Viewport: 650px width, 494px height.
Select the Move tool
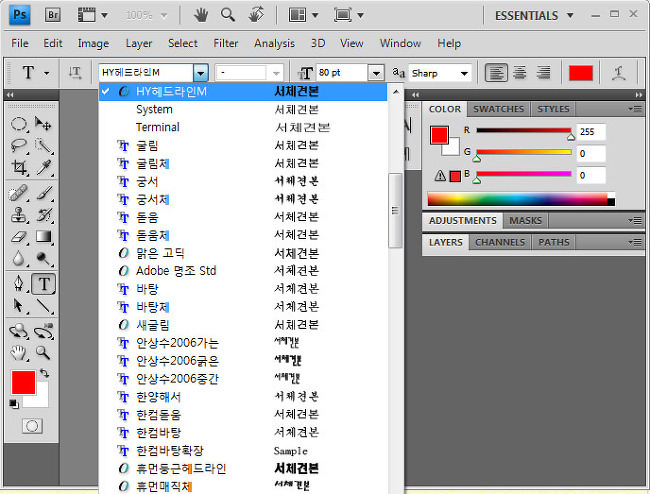point(43,124)
